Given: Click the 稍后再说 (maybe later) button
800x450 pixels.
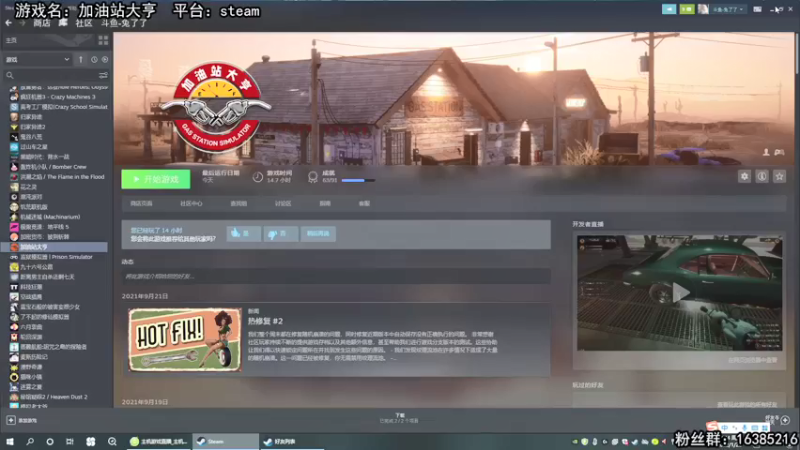Looking at the screenshot, I should pyautogui.click(x=318, y=234).
